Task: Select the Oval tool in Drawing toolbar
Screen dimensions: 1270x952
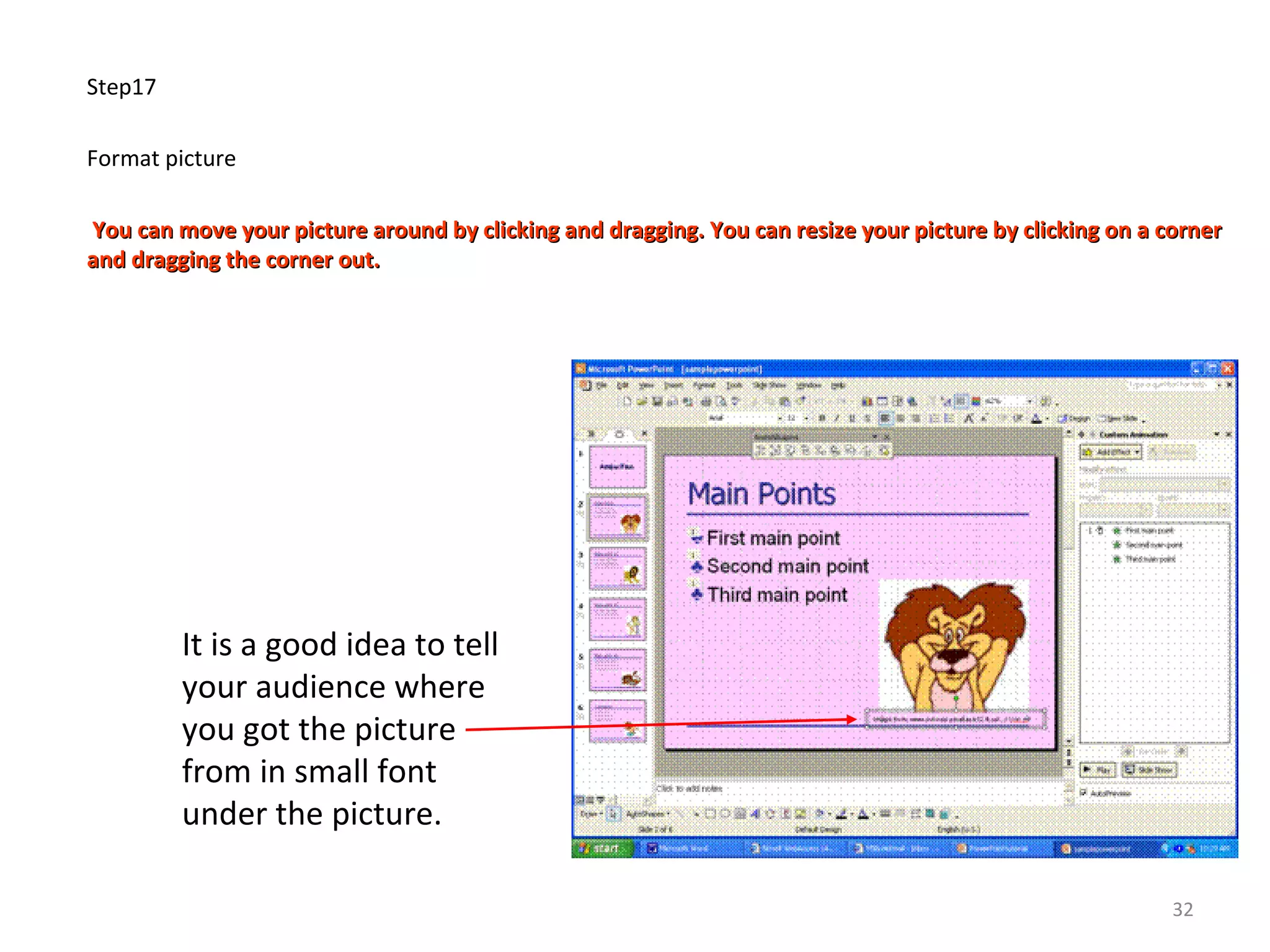Action: pyautogui.click(x=725, y=814)
